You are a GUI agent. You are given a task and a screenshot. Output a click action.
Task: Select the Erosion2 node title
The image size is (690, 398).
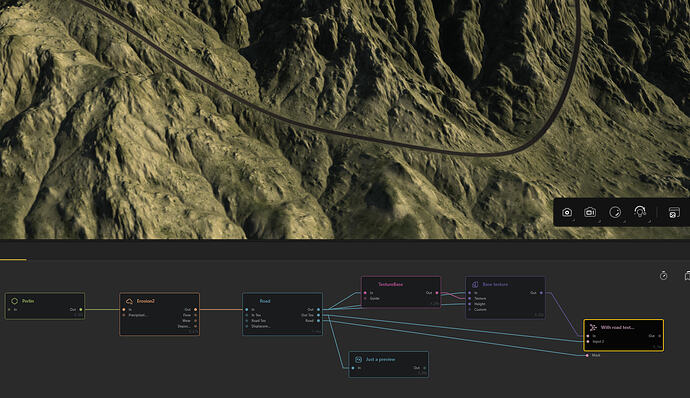point(146,301)
